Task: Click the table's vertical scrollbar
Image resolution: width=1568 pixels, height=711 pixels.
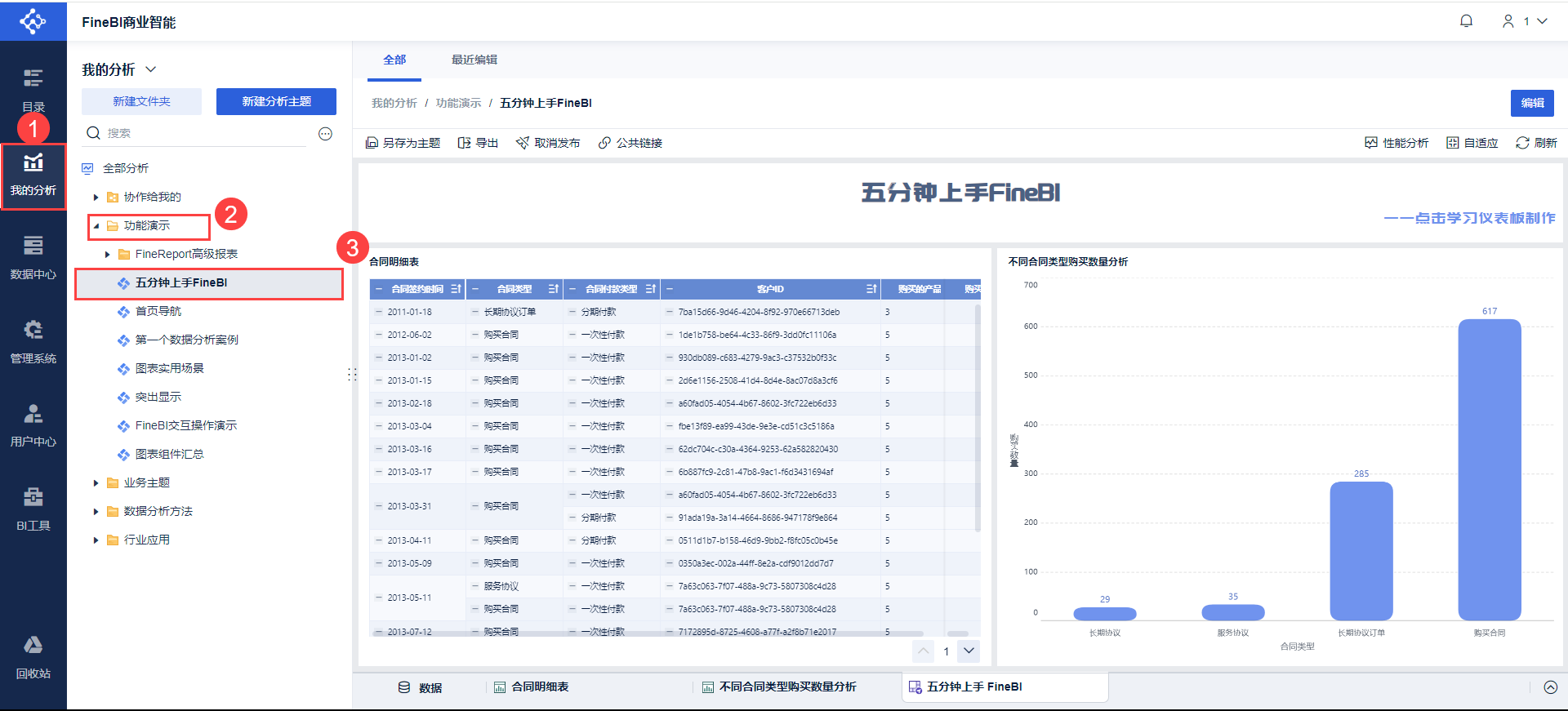Action: [978, 418]
